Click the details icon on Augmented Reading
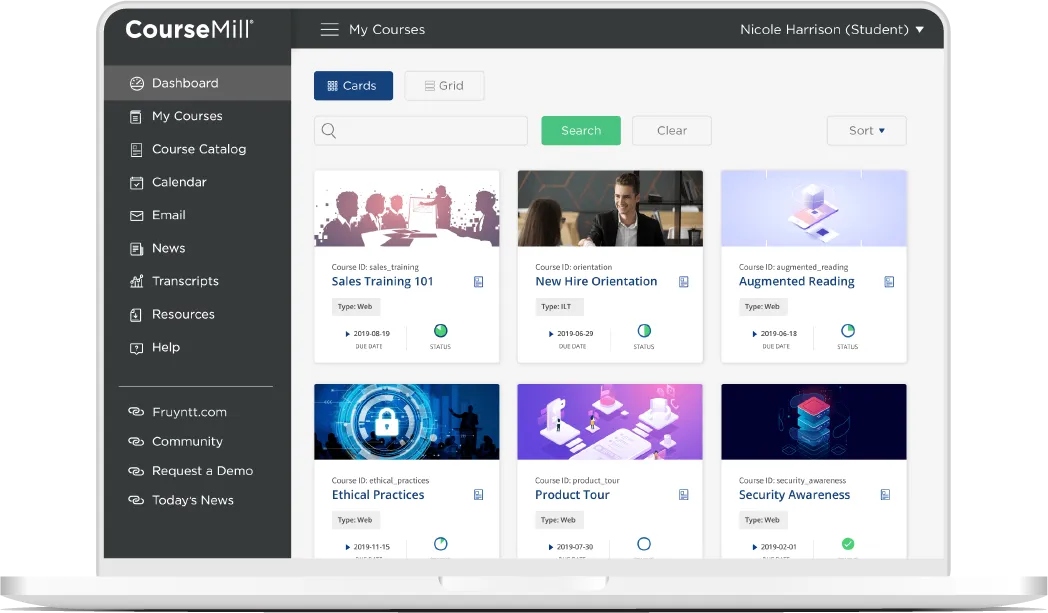The width and height of the screenshot is (1048, 613). (x=889, y=282)
